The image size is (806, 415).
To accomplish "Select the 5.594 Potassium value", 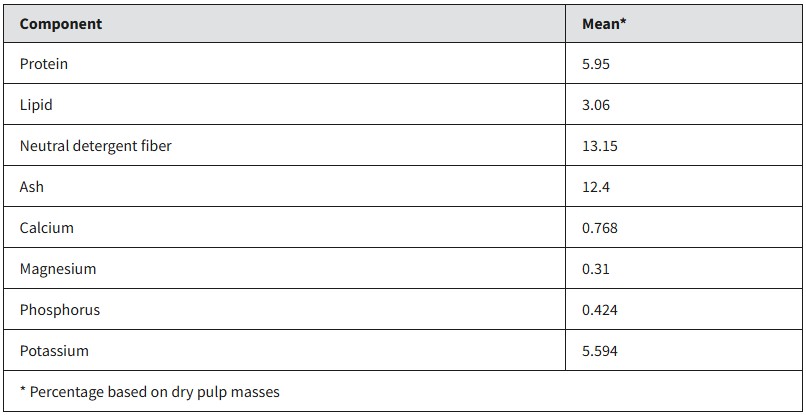I will pyautogui.click(x=600, y=351).
